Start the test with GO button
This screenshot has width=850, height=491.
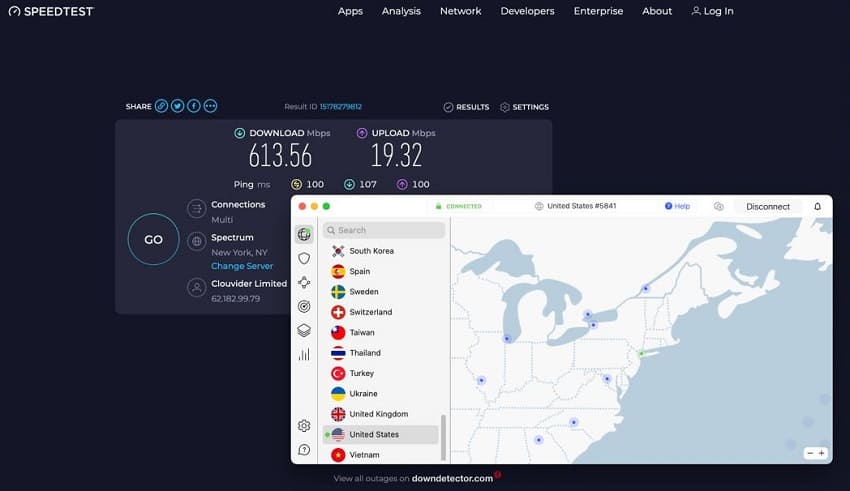coord(153,239)
